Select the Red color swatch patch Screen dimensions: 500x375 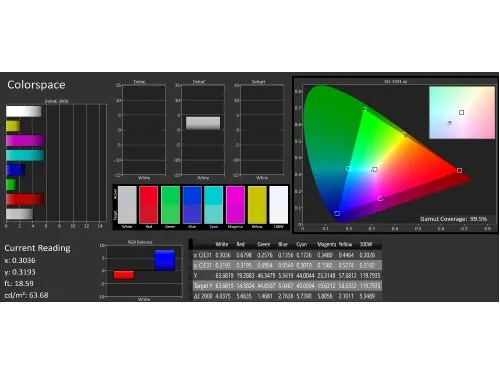tap(148, 205)
